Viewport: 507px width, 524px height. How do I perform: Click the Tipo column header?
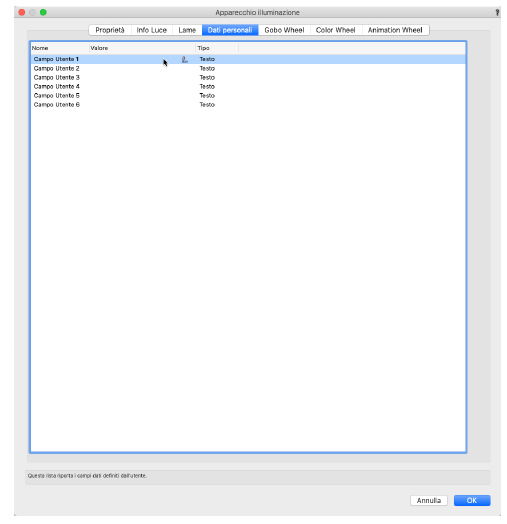pos(217,48)
